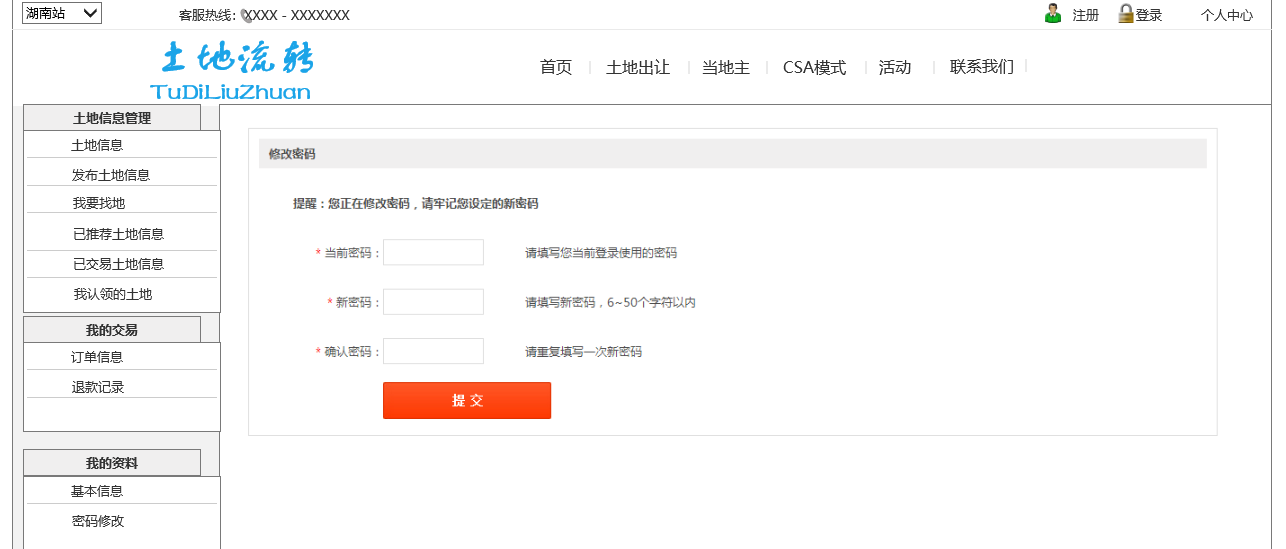
Task: Focus the 当前密码 input field
Action: [433, 252]
